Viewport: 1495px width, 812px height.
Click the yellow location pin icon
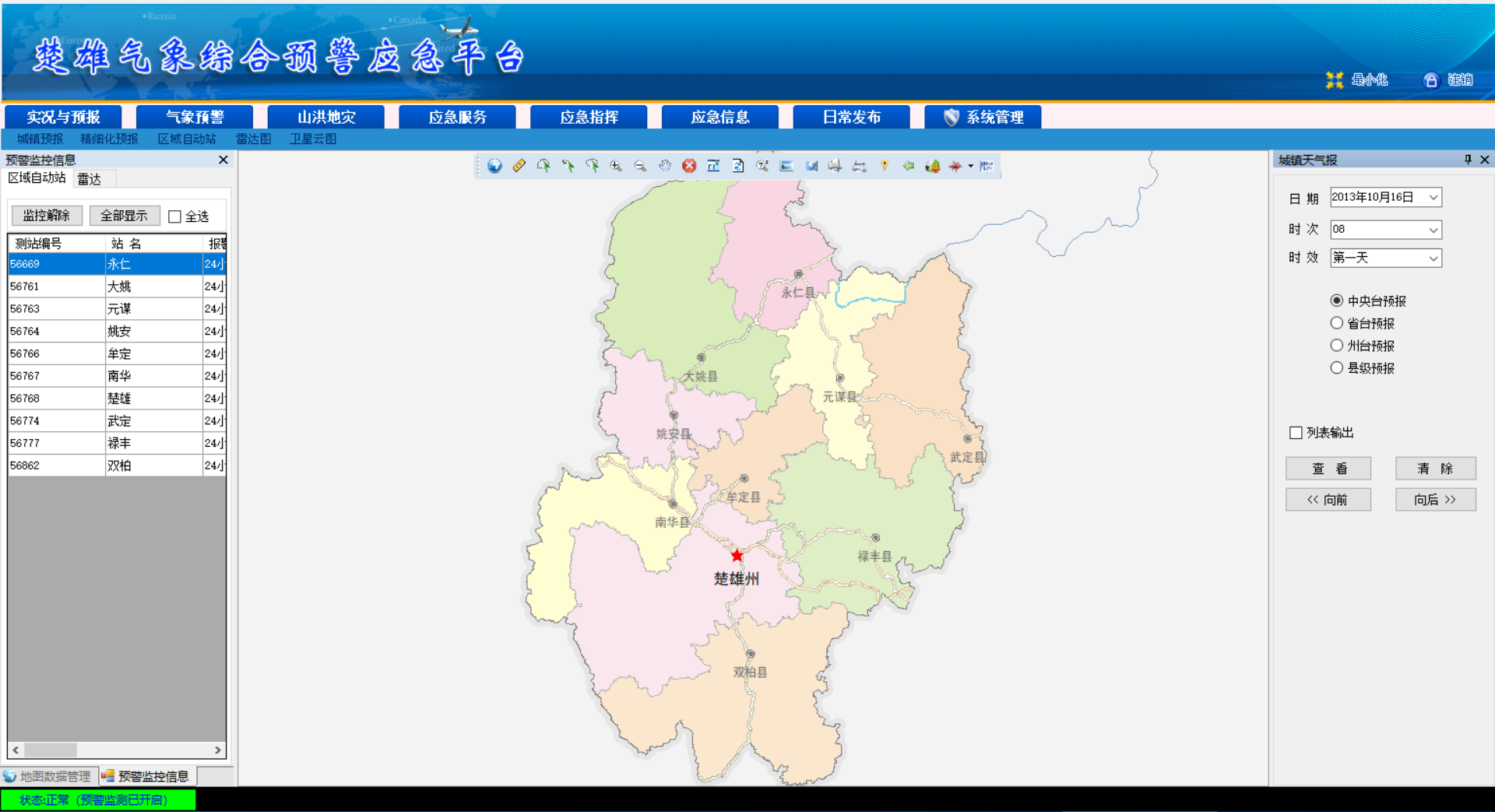coord(884,166)
